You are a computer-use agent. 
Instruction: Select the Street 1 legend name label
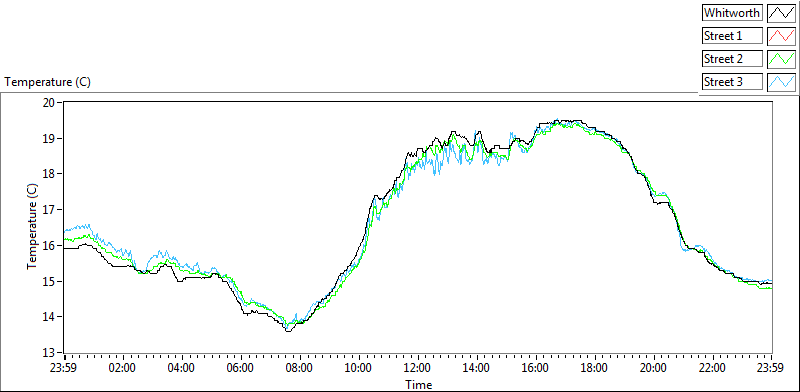tap(732, 36)
